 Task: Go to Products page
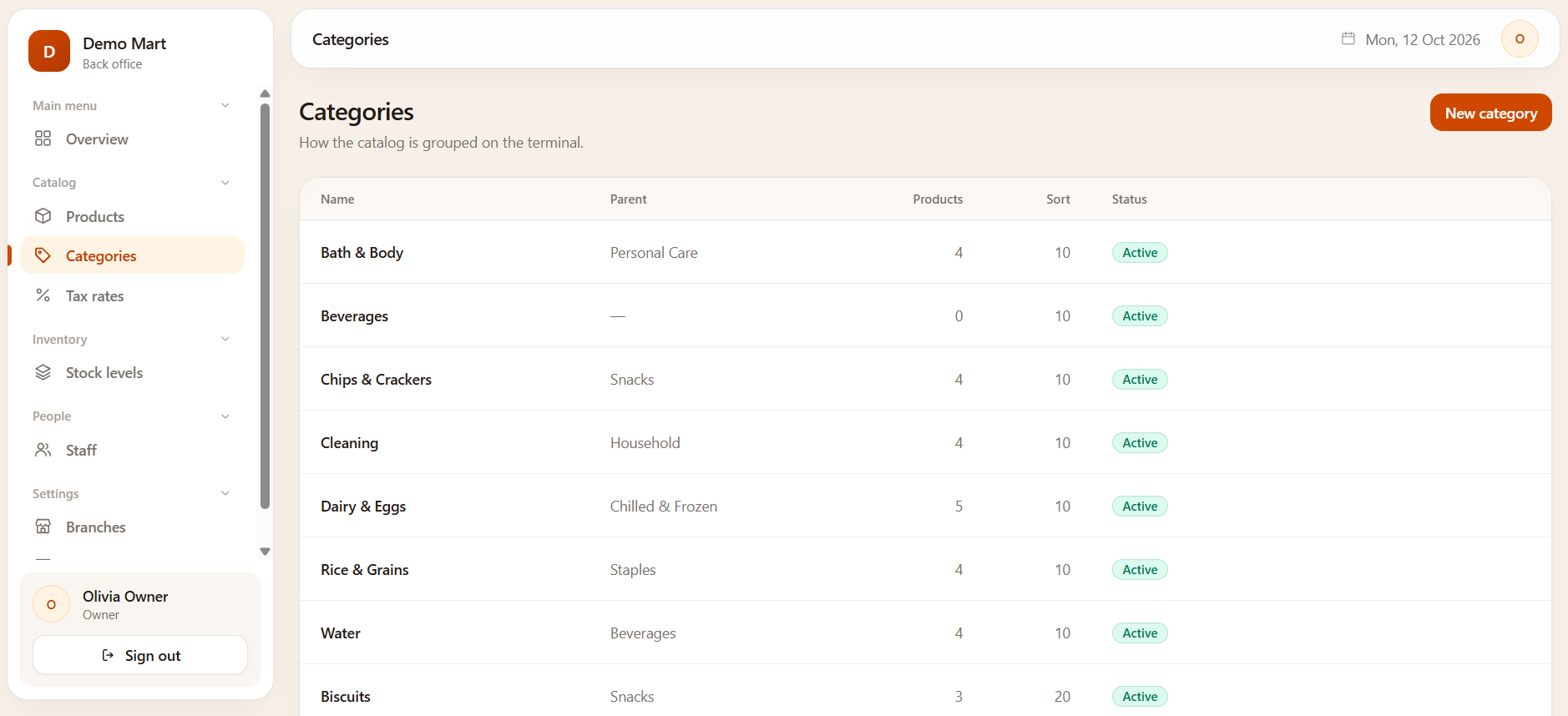133,216
